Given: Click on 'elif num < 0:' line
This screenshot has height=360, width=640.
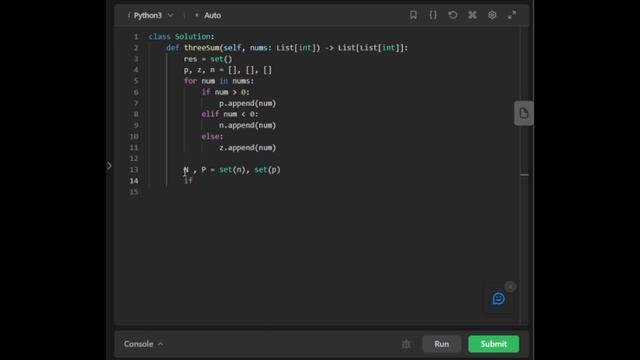Looking at the screenshot, I should coord(230,114).
